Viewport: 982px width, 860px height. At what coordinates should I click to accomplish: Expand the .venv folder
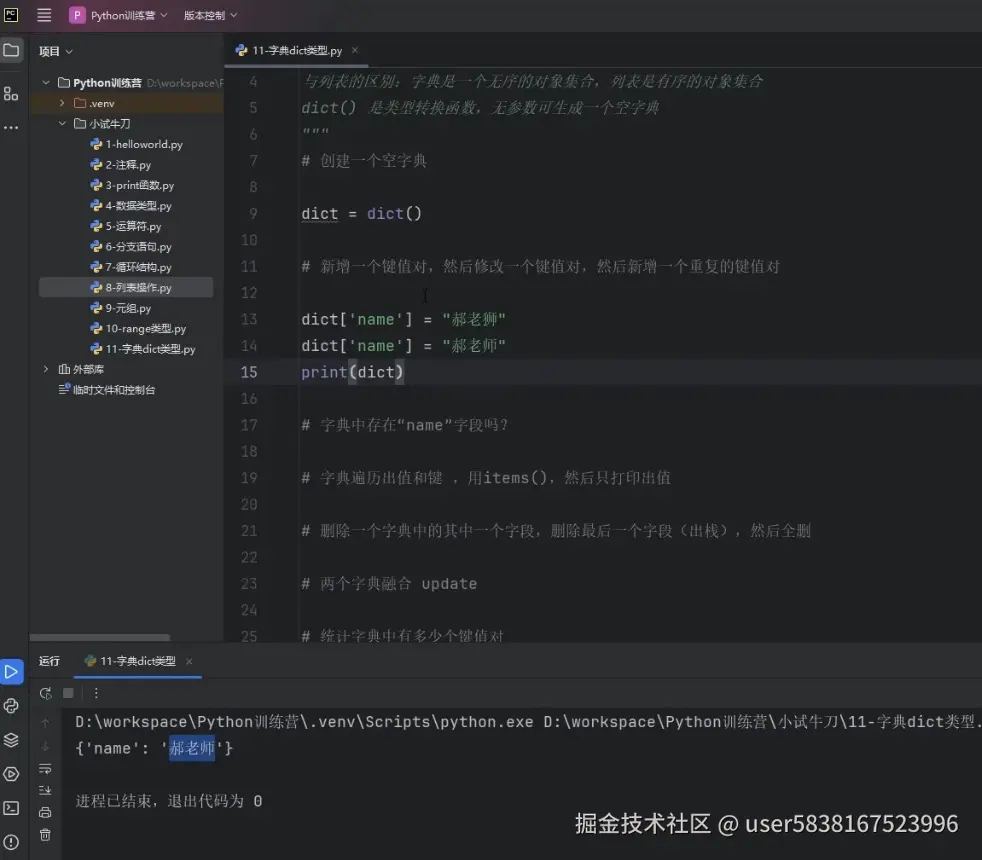point(62,103)
